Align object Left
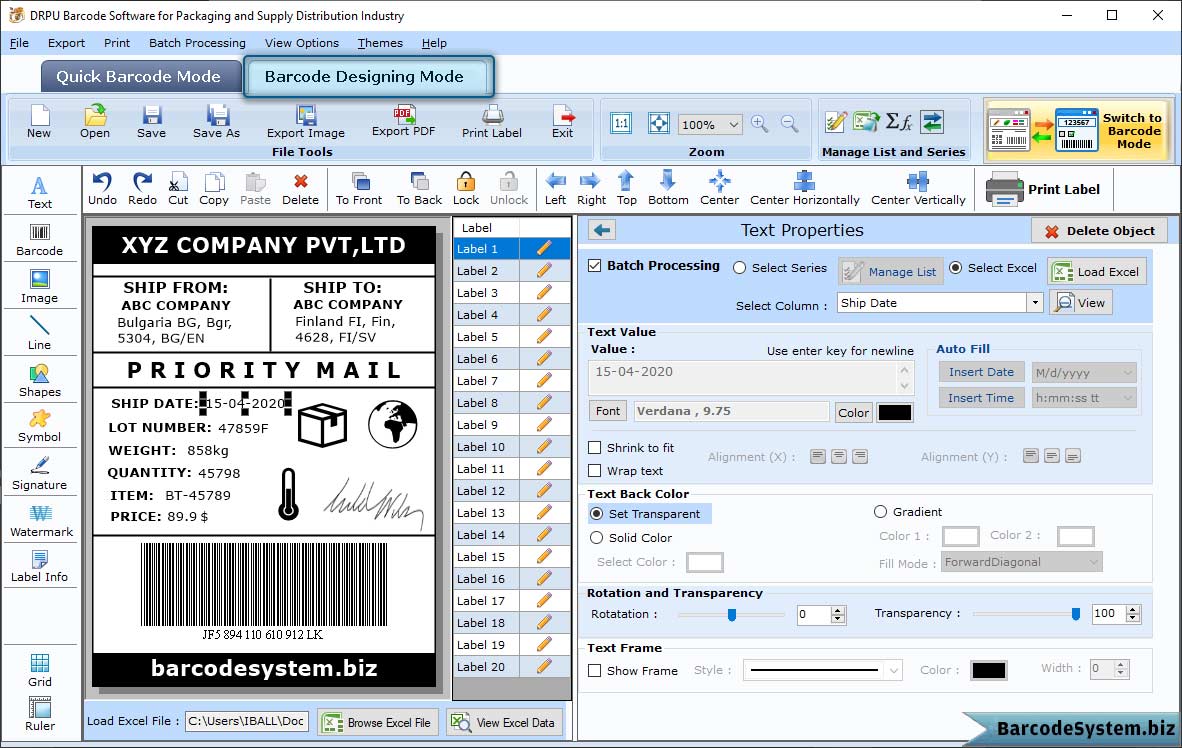 (556, 189)
